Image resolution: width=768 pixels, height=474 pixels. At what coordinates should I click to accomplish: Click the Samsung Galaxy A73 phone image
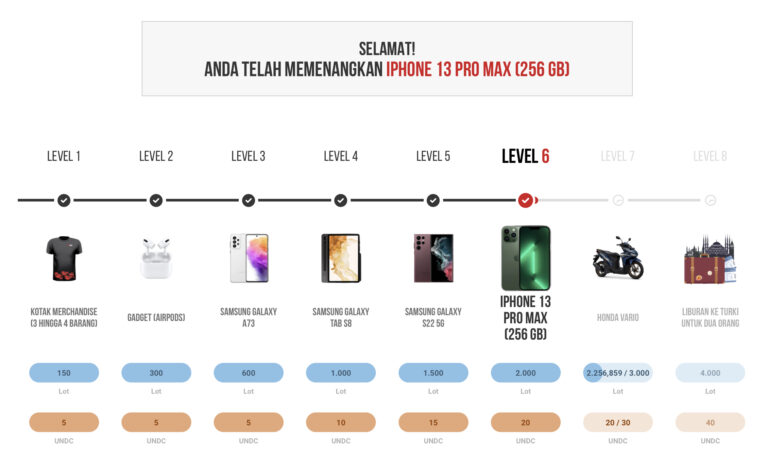click(249, 258)
